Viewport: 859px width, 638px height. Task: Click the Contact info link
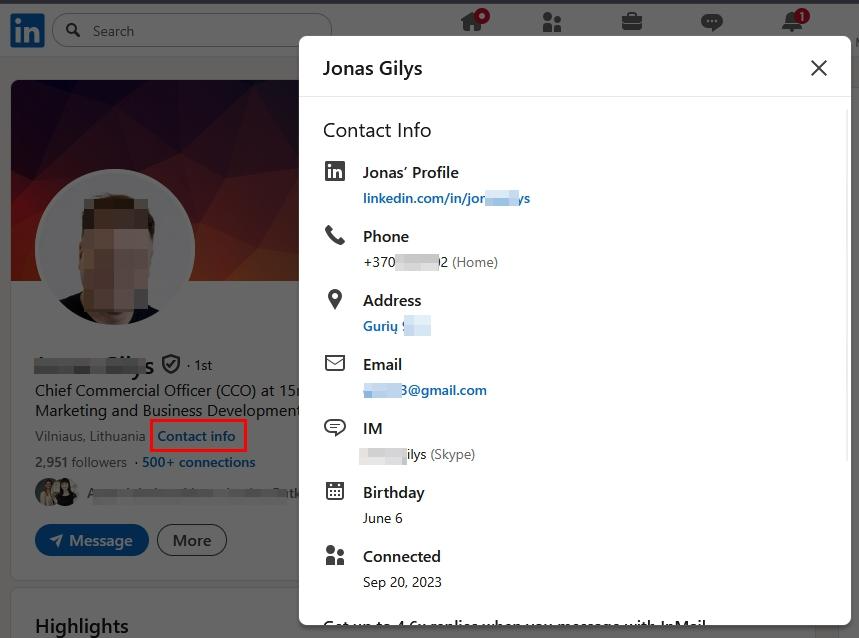click(x=197, y=436)
